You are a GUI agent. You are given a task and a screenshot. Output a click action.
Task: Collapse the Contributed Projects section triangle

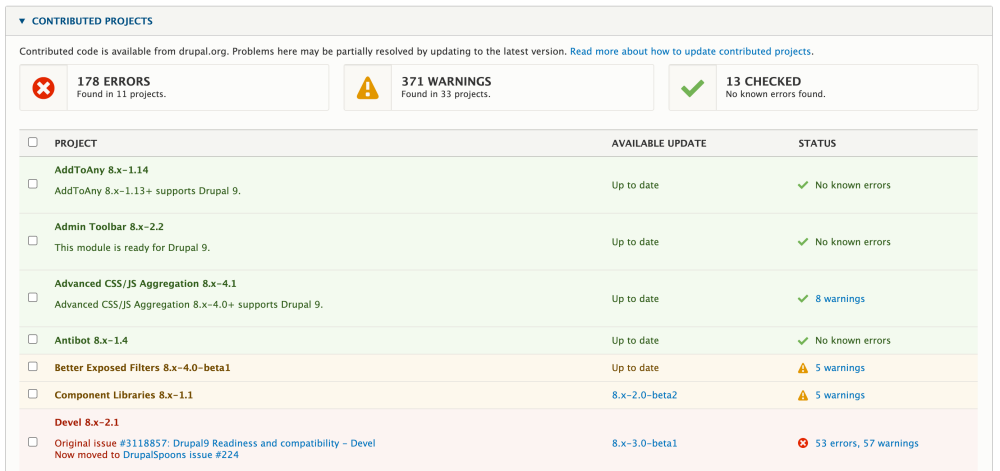22,21
